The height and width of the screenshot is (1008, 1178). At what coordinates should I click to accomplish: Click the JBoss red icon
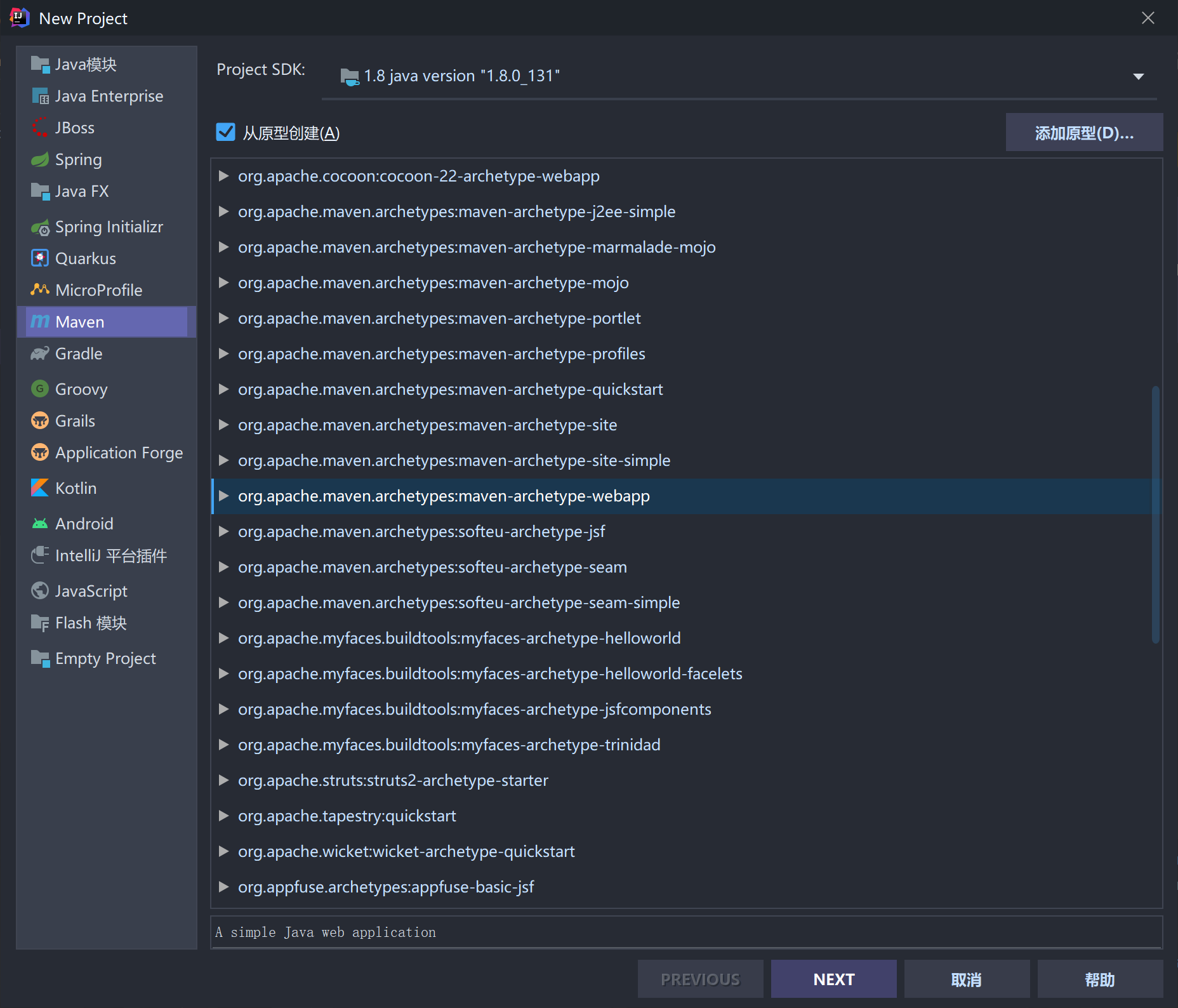(40, 128)
